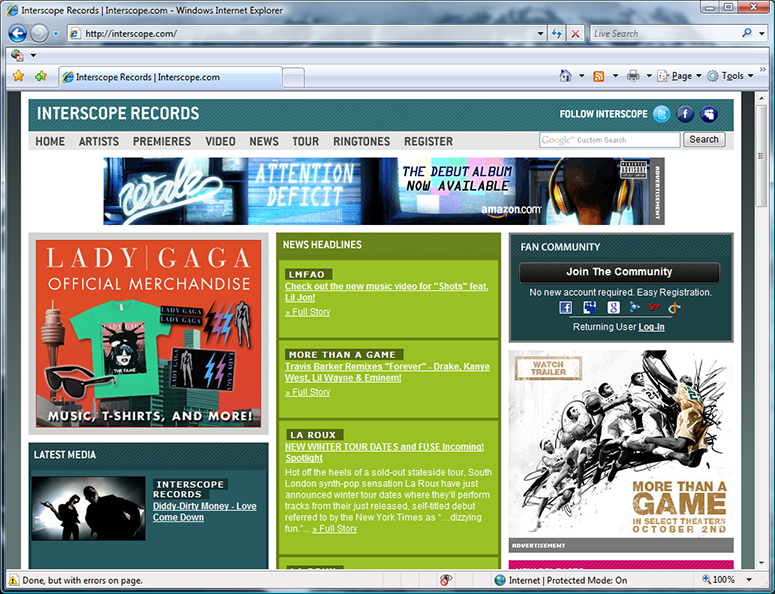Click the Yahoo icon in Fan Community

(654, 308)
